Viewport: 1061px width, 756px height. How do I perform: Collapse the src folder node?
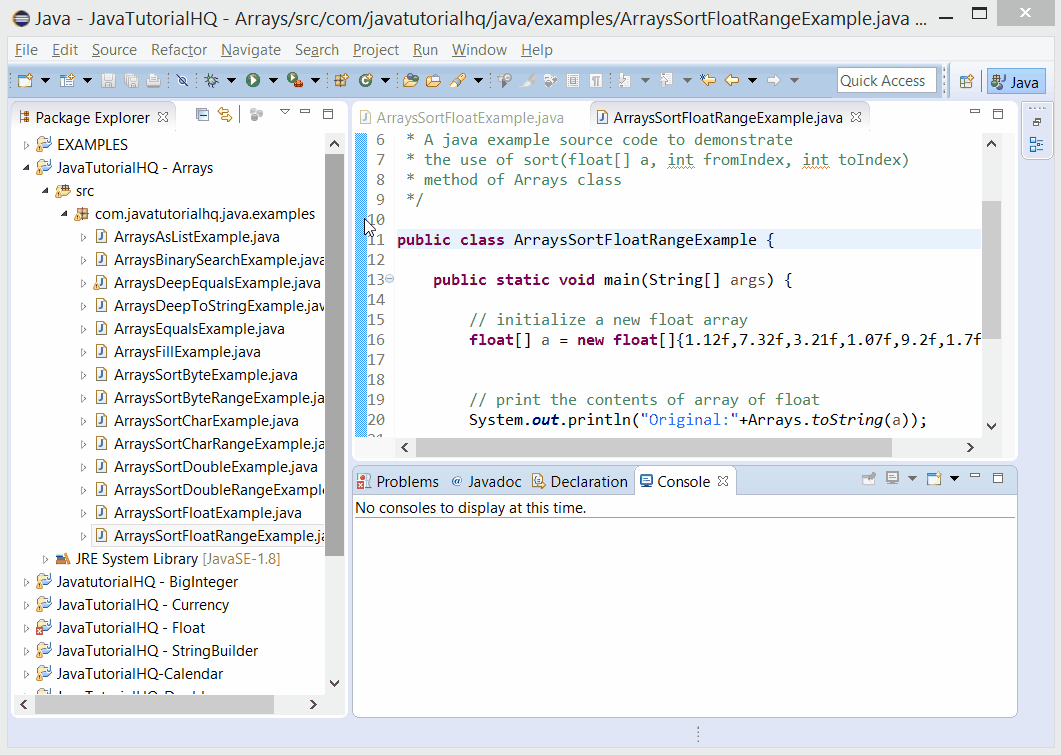[x=45, y=191]
